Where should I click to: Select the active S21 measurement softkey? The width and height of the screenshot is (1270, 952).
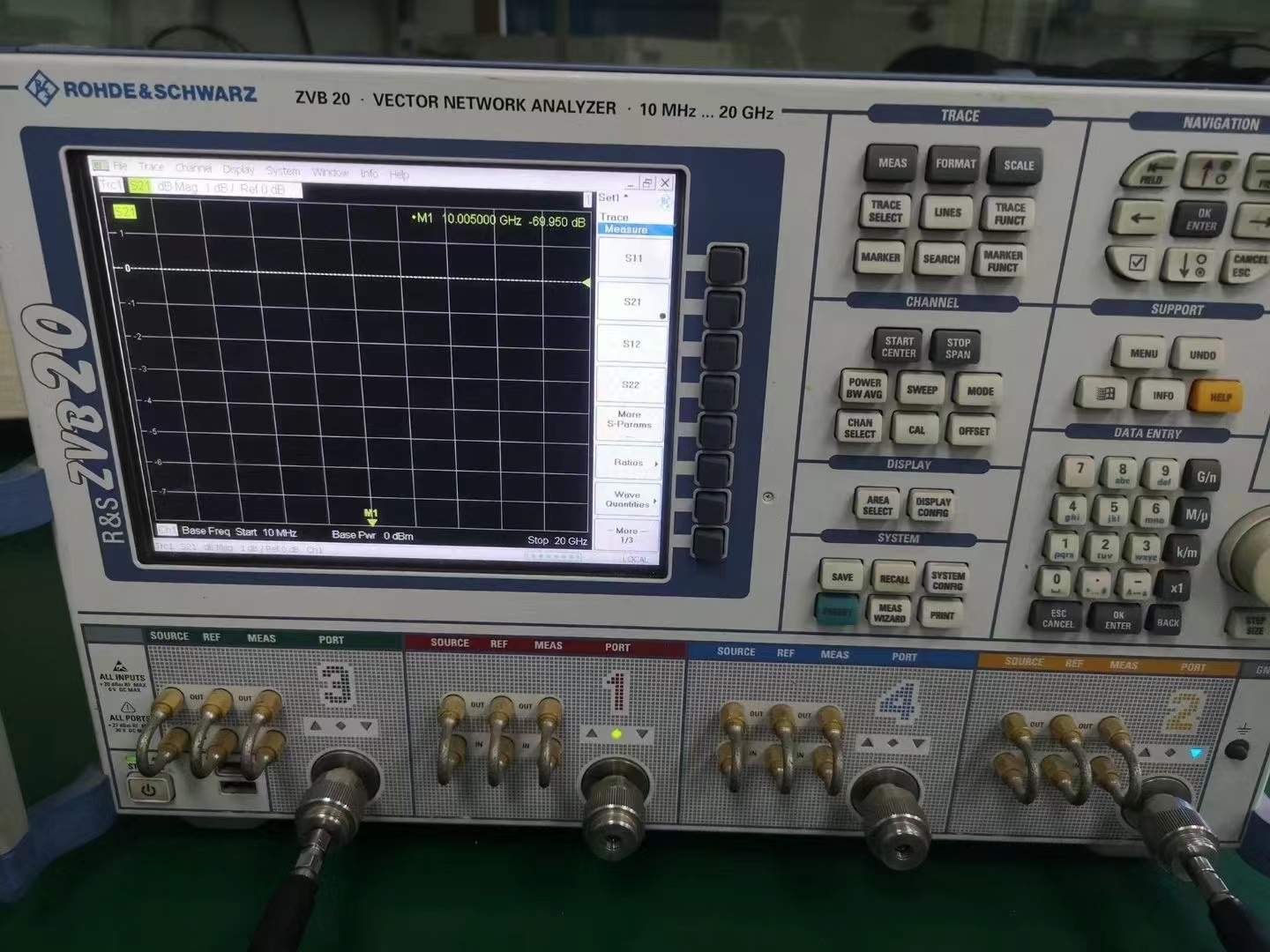(632, 301)
